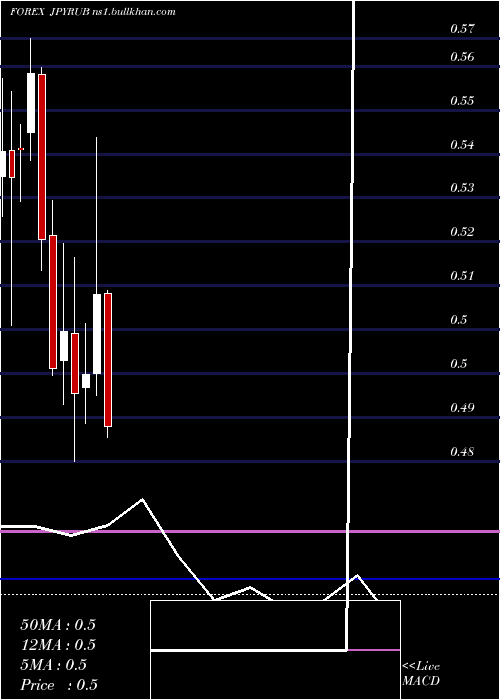Click the 0.55 price axis label
500x700 pixels.
point(462,101)
